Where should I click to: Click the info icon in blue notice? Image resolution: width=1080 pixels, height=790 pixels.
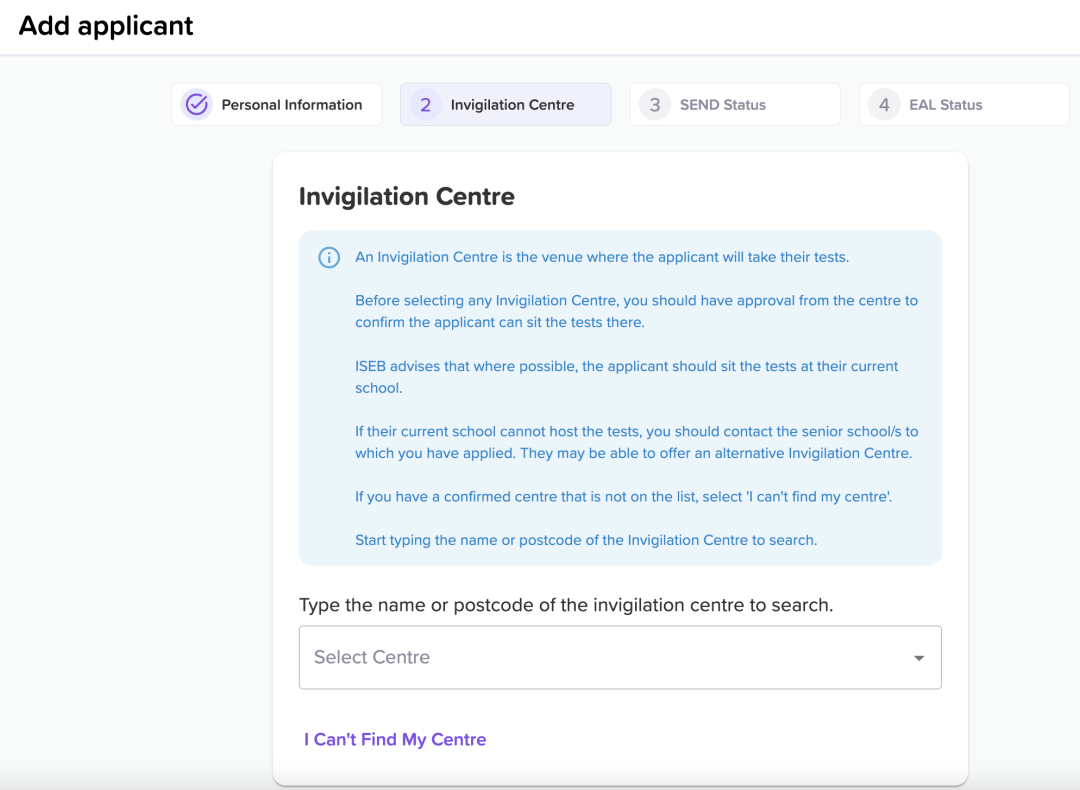pyautogui.click(x=329, y=258)
